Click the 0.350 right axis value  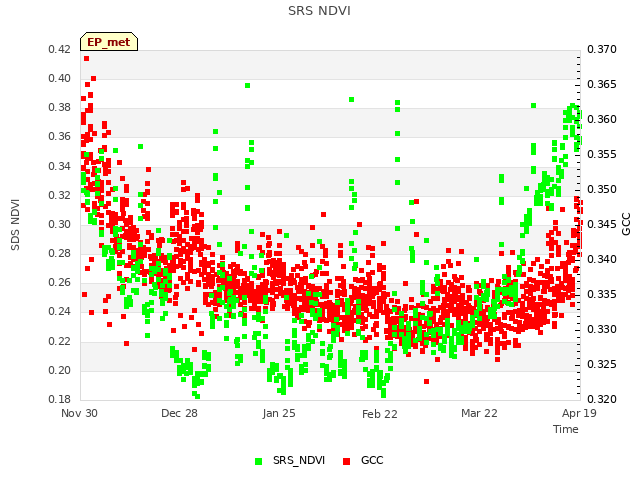[602, 189]
